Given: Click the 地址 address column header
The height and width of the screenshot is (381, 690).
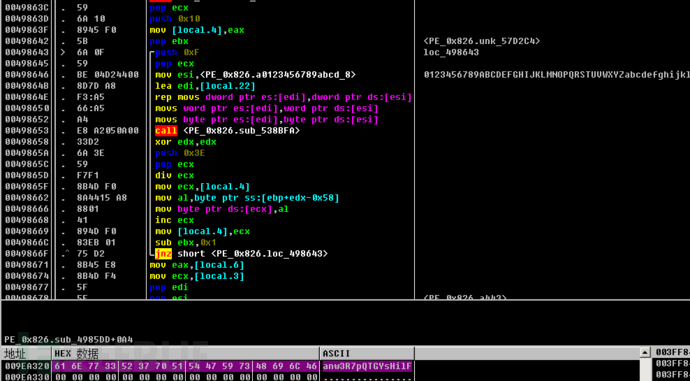Looking at the screenshot, I should point(15,353).
